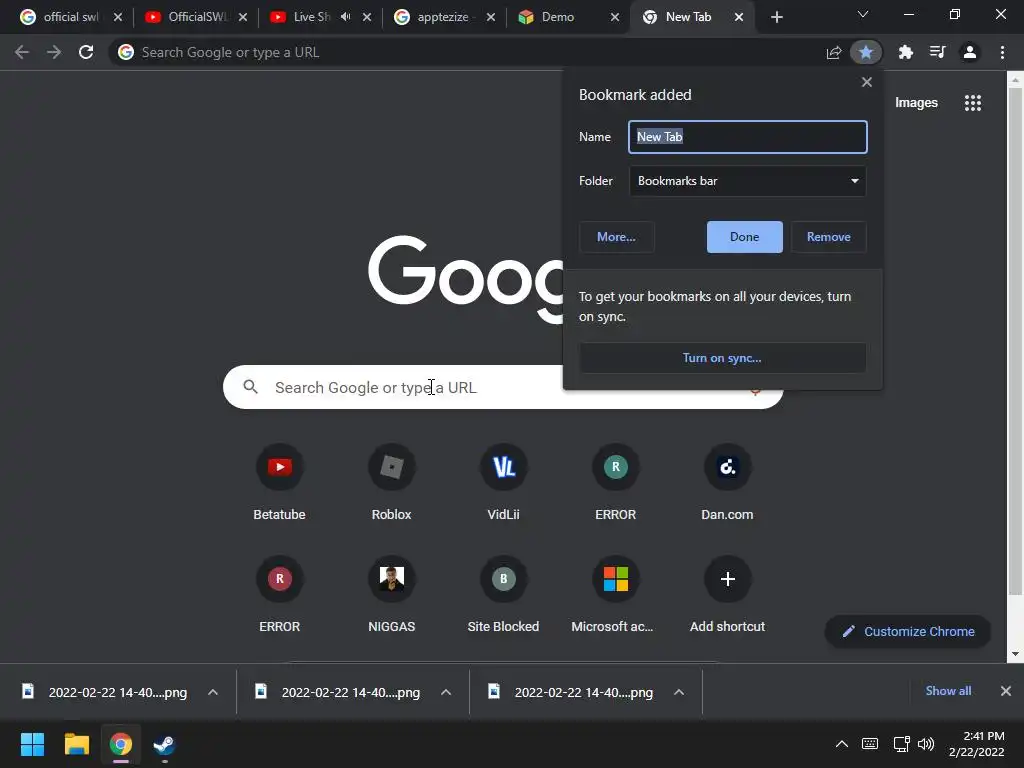Expand the Folder dropdown Bookmarks bar
This screenshot has height=768, width=1024.
point(748,181)
